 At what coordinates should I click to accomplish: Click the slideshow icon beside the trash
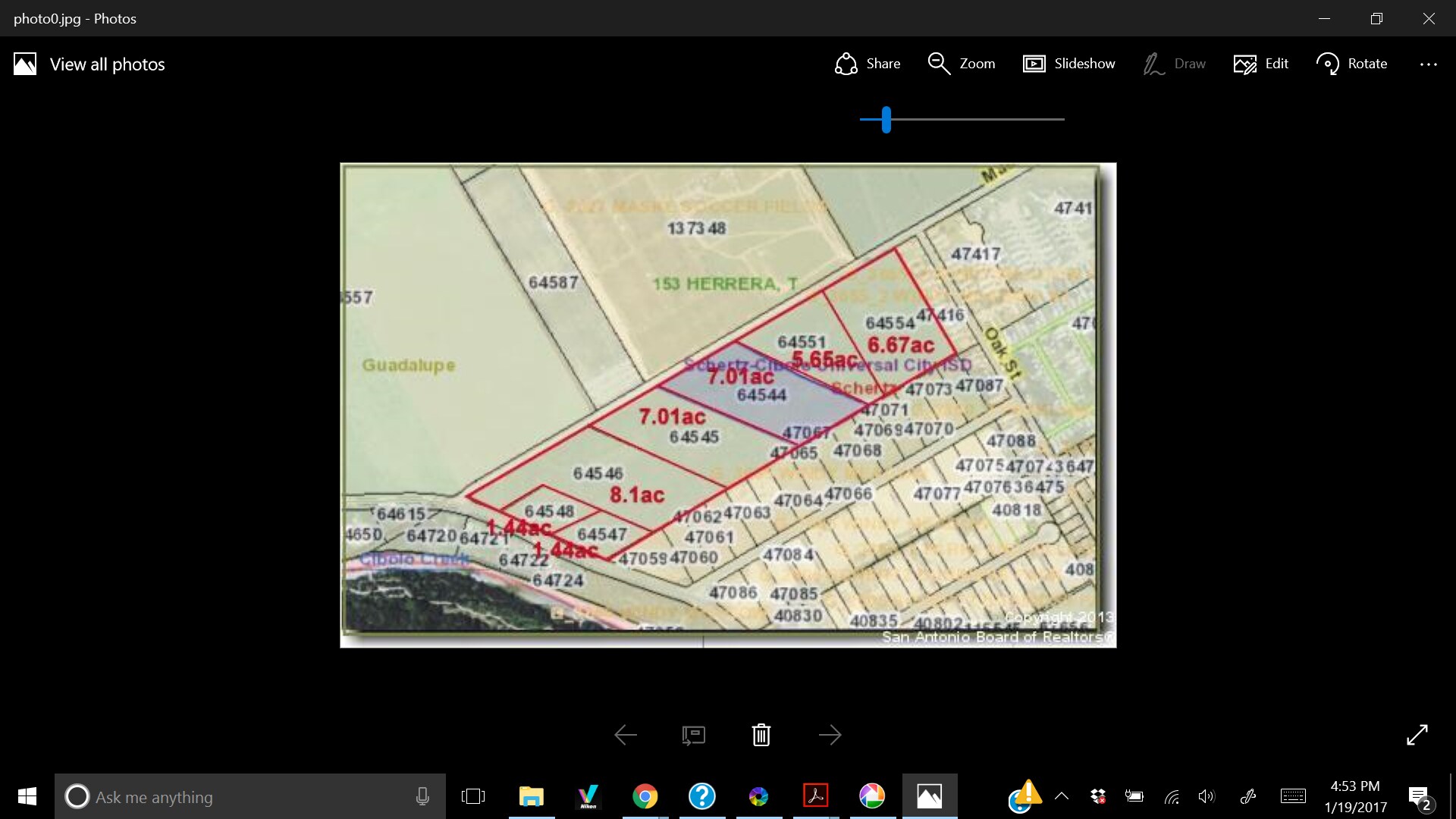[x=693, y=735]
